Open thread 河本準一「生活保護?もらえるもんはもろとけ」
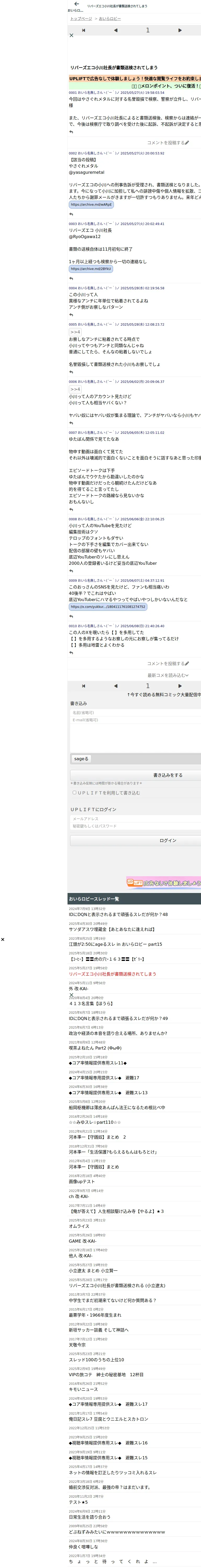 tap(113, 1152)
